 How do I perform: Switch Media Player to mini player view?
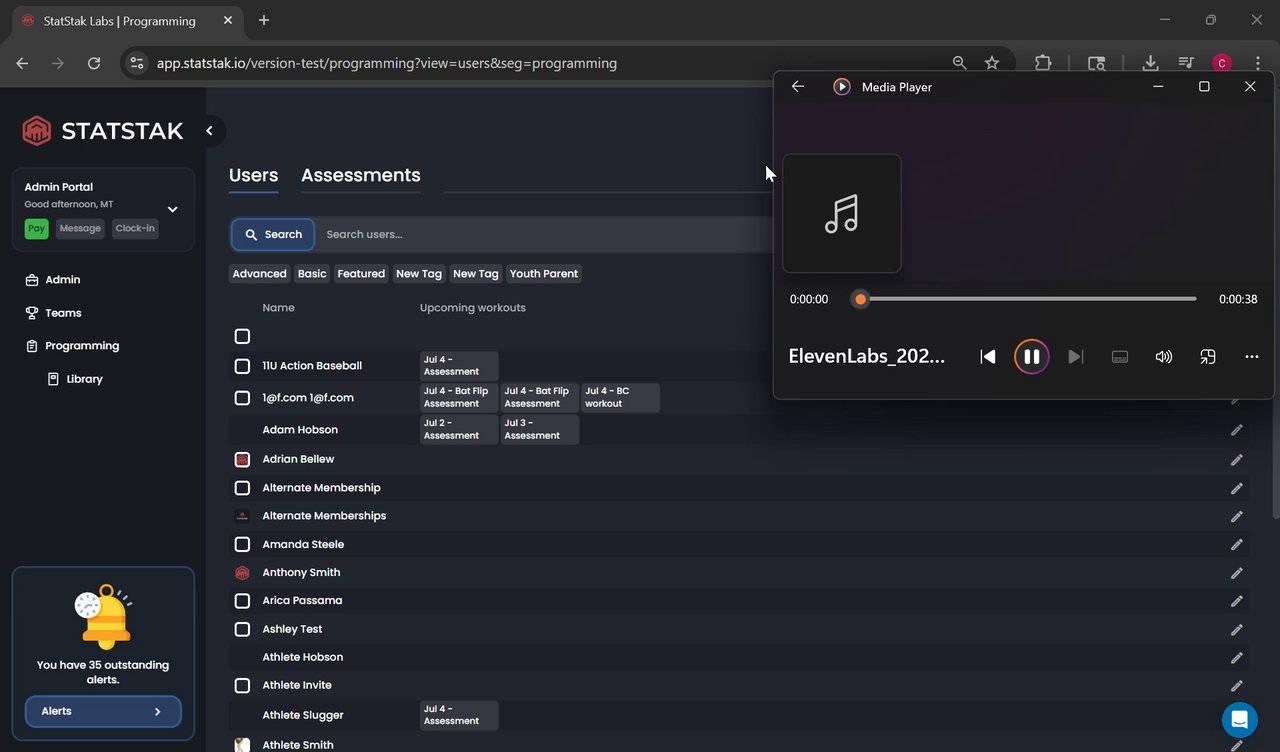[1208, 357]
